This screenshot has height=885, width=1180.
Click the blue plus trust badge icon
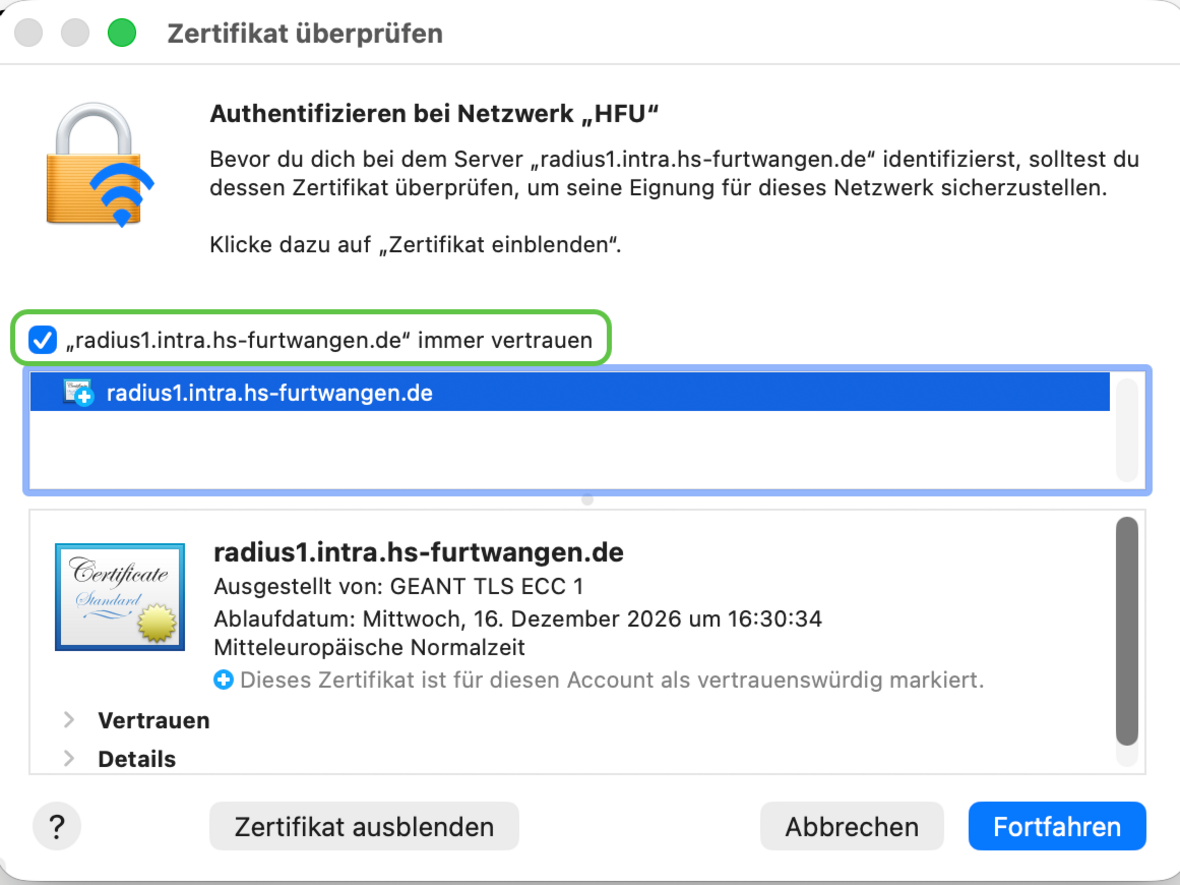pyautogui.click(x=223, y=680)
